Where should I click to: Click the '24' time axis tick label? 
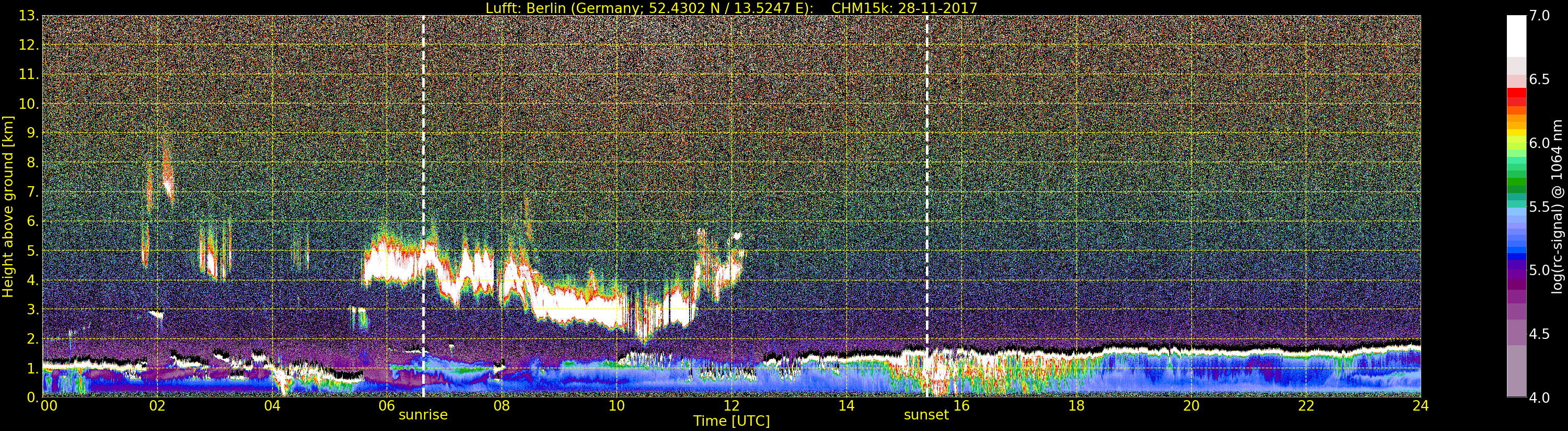coord(1421,406)
